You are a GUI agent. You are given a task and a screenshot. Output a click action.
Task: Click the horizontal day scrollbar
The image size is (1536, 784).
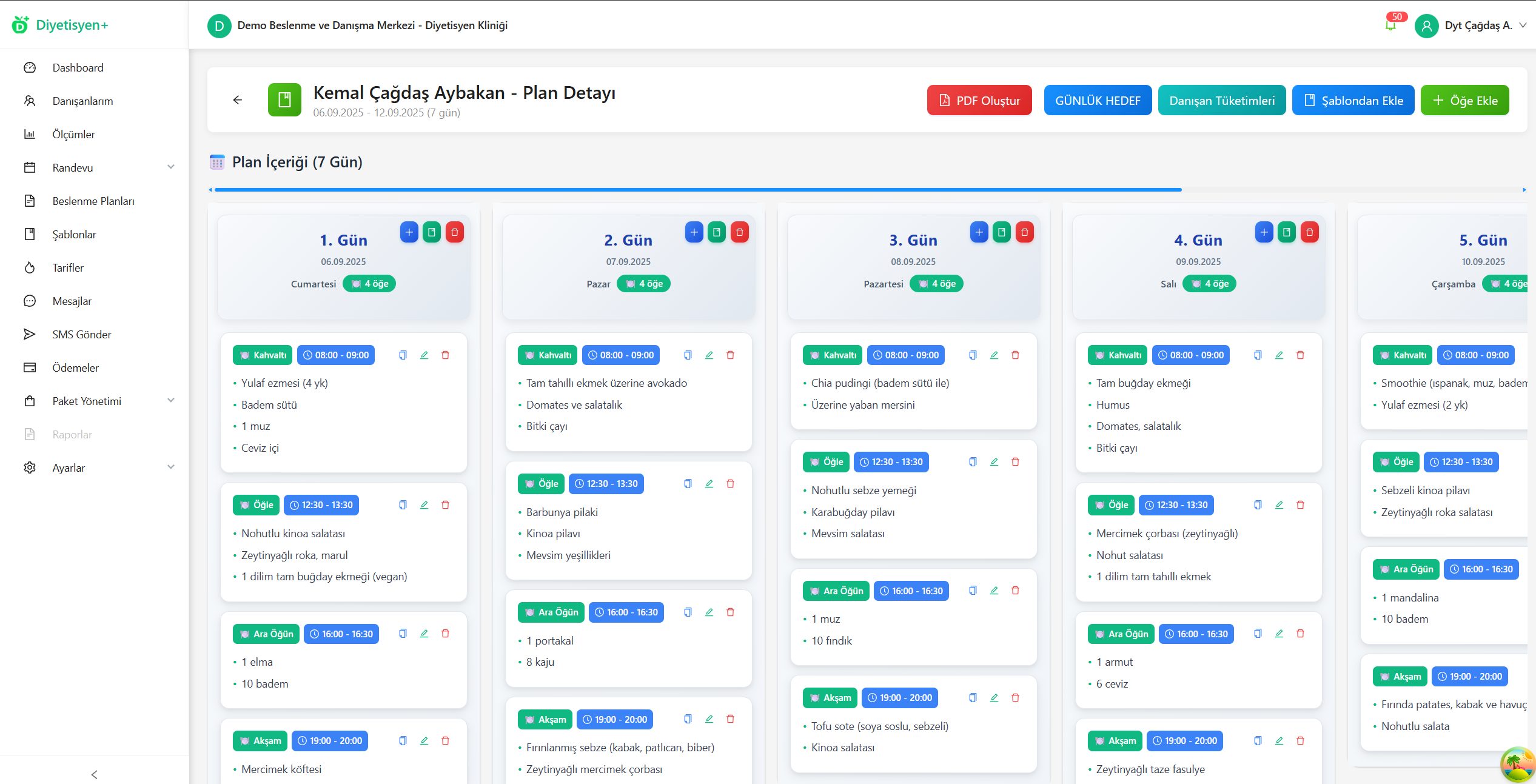pyautogui.click(x=697, y=190)
